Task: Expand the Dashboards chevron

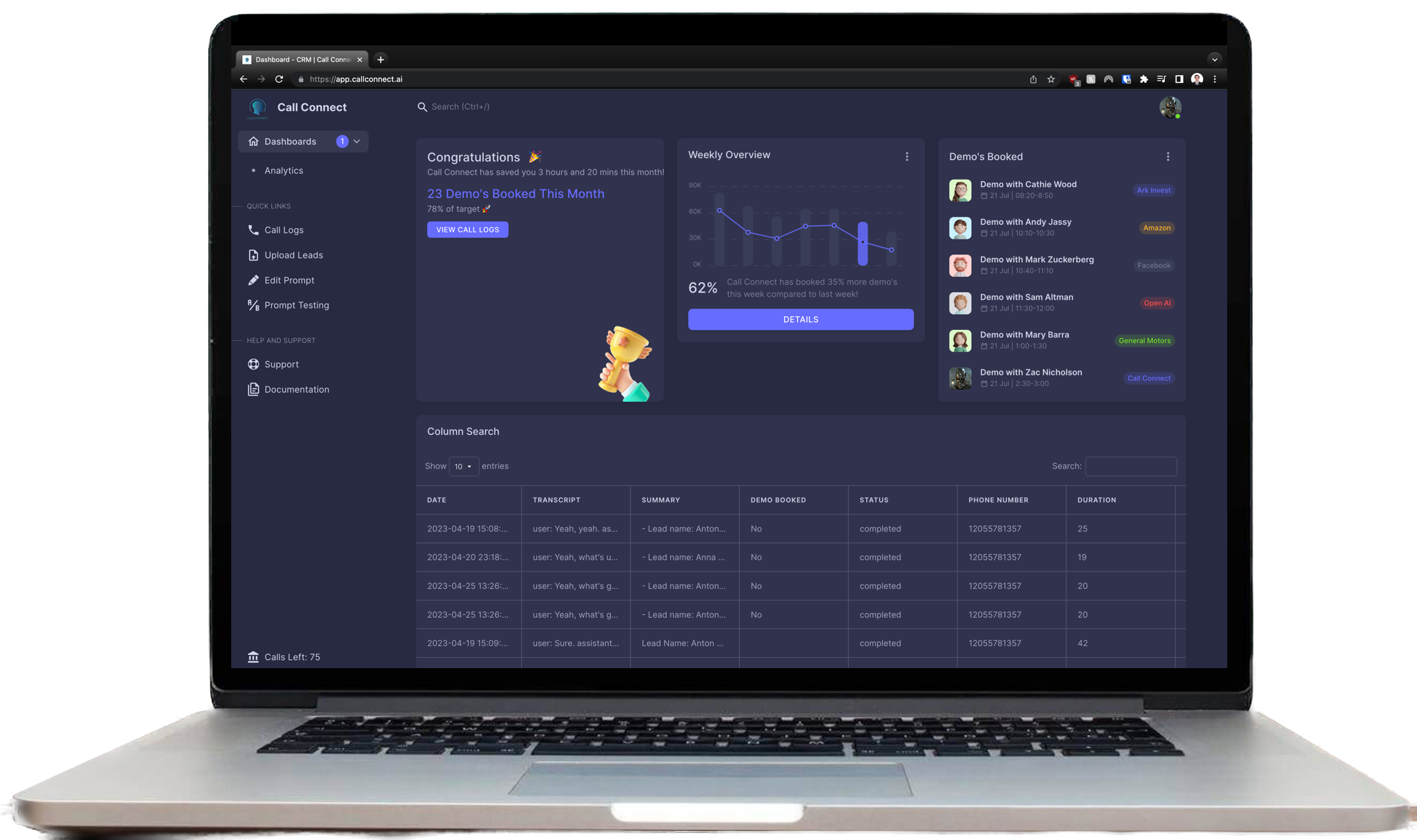Action: (x=356, y=141)
